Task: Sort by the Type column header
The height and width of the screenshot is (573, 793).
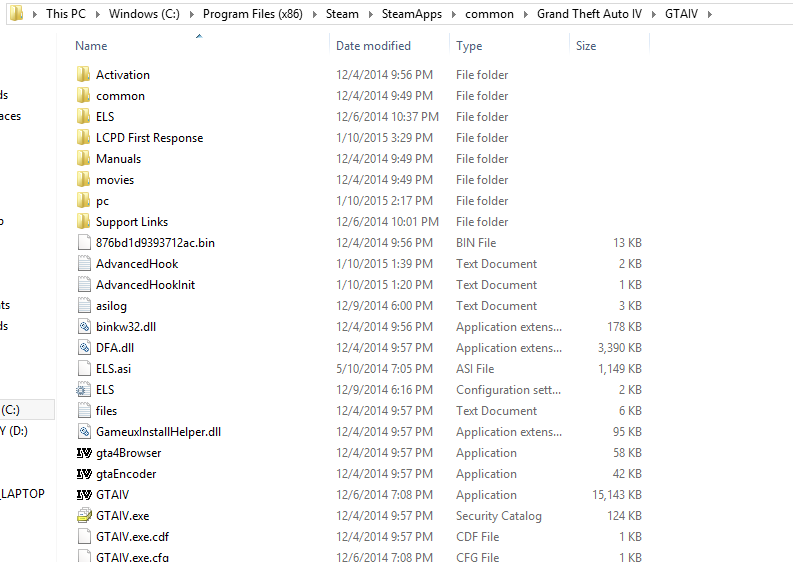Action: 469,46
